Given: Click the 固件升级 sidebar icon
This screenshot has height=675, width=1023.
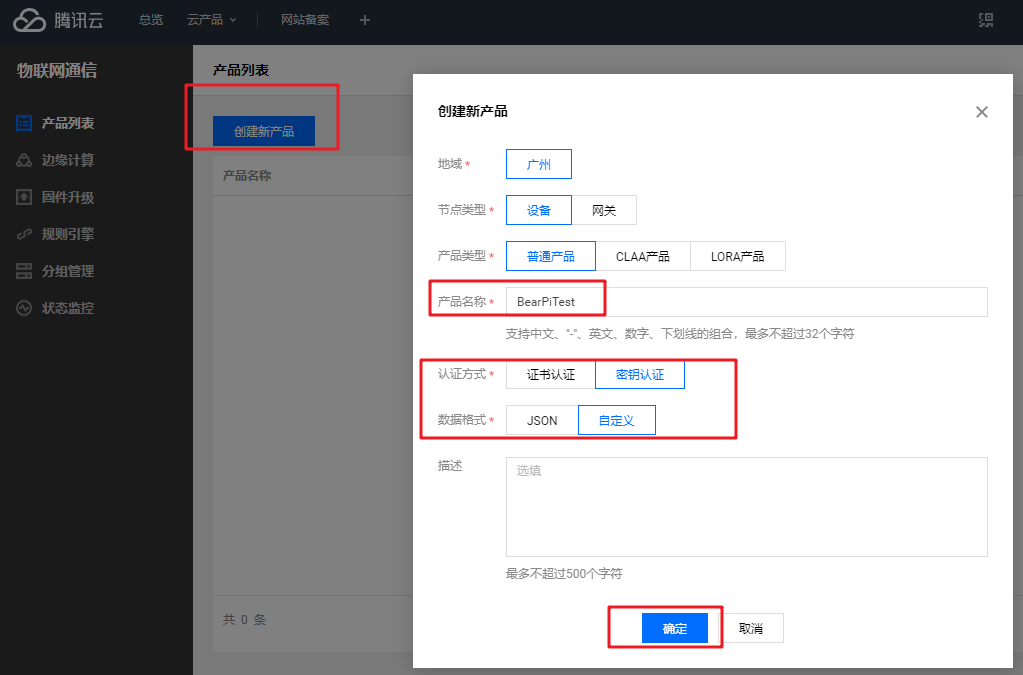Looking at the screenshot, I should click(24, 197).
